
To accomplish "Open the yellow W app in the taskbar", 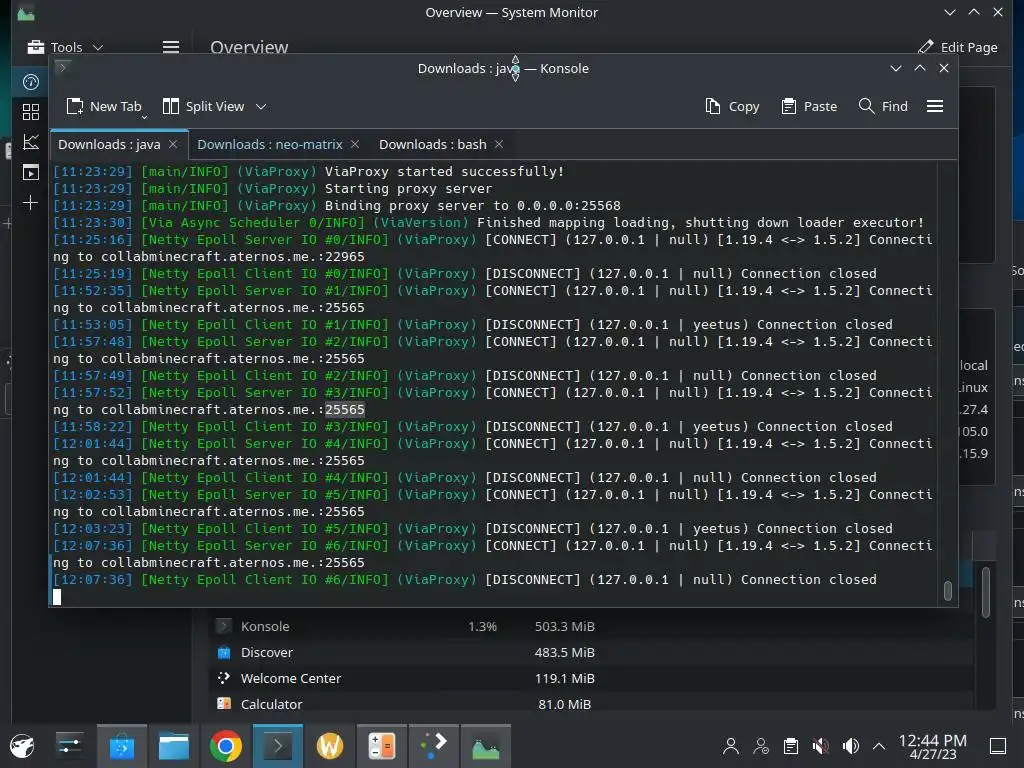I will click(330, 746).
